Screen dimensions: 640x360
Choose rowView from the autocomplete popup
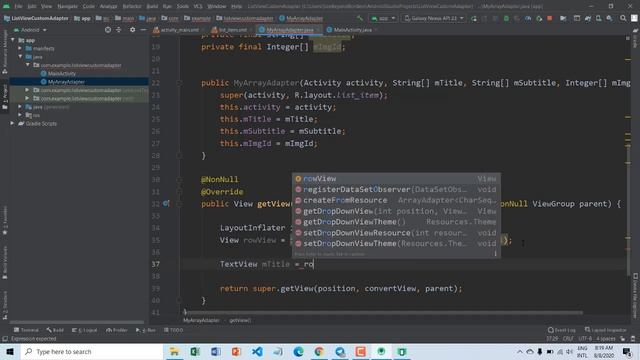pyautogui.click(x=396, y=178)
